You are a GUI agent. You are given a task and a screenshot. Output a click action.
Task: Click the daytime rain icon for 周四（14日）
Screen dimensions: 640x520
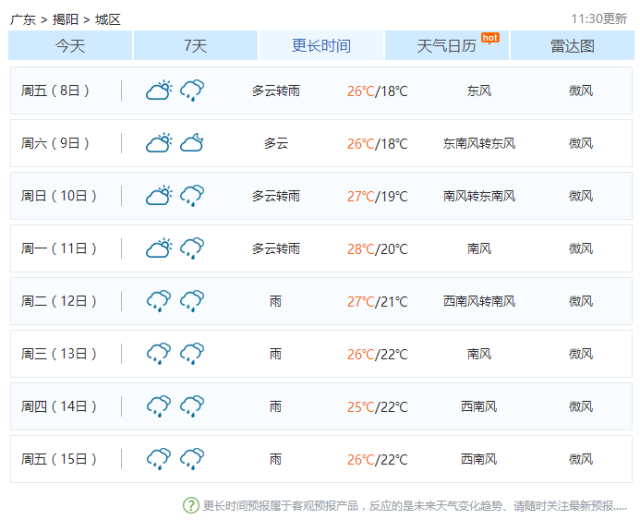click(159, 406)
